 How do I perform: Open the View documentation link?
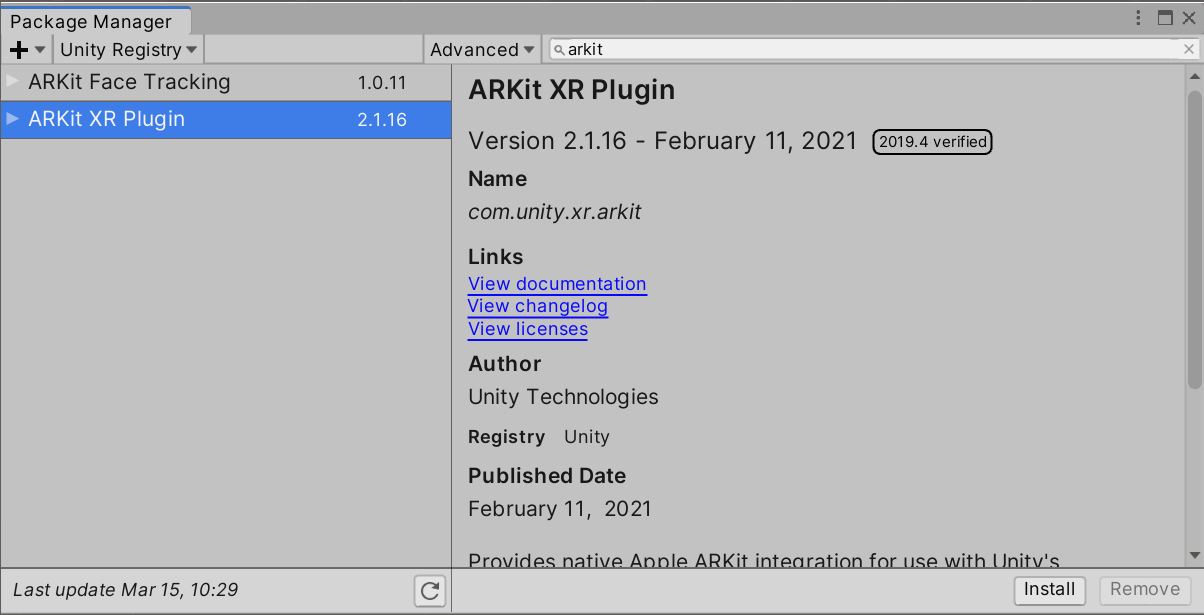tap(557, 284)
